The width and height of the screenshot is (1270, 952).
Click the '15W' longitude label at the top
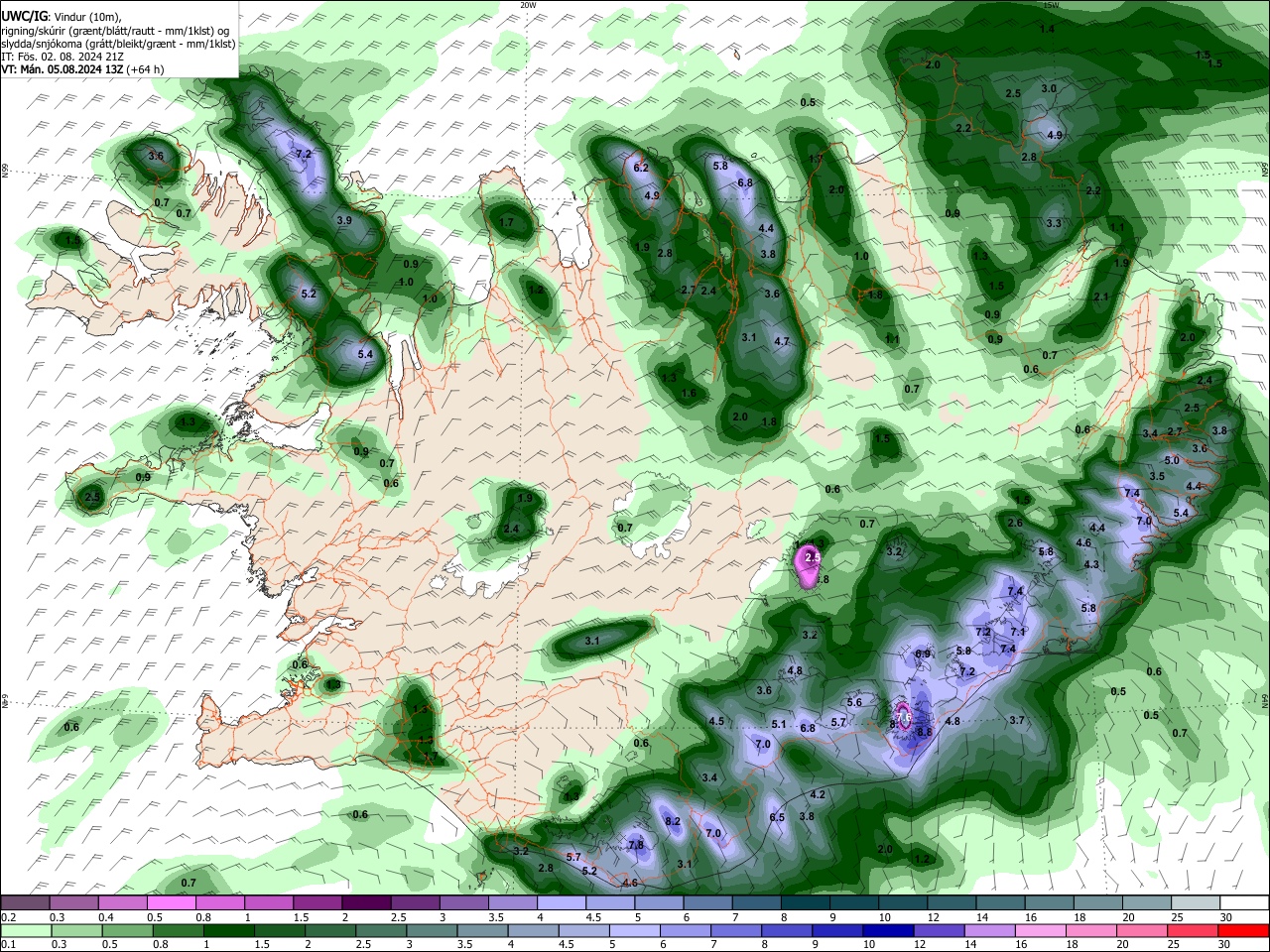pos(1051,5)
